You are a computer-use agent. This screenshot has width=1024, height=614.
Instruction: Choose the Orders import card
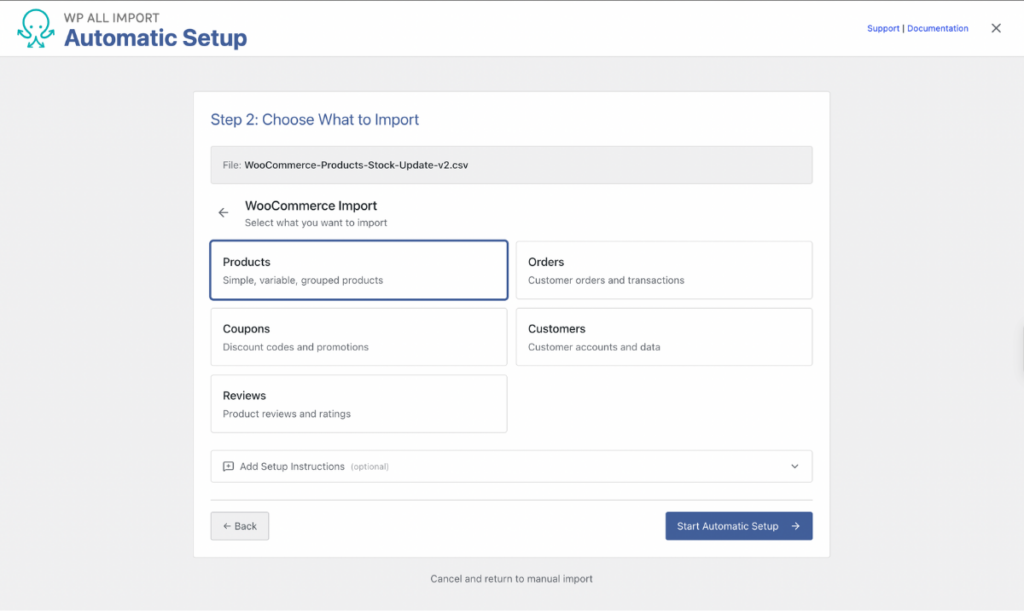click(664, 270)
